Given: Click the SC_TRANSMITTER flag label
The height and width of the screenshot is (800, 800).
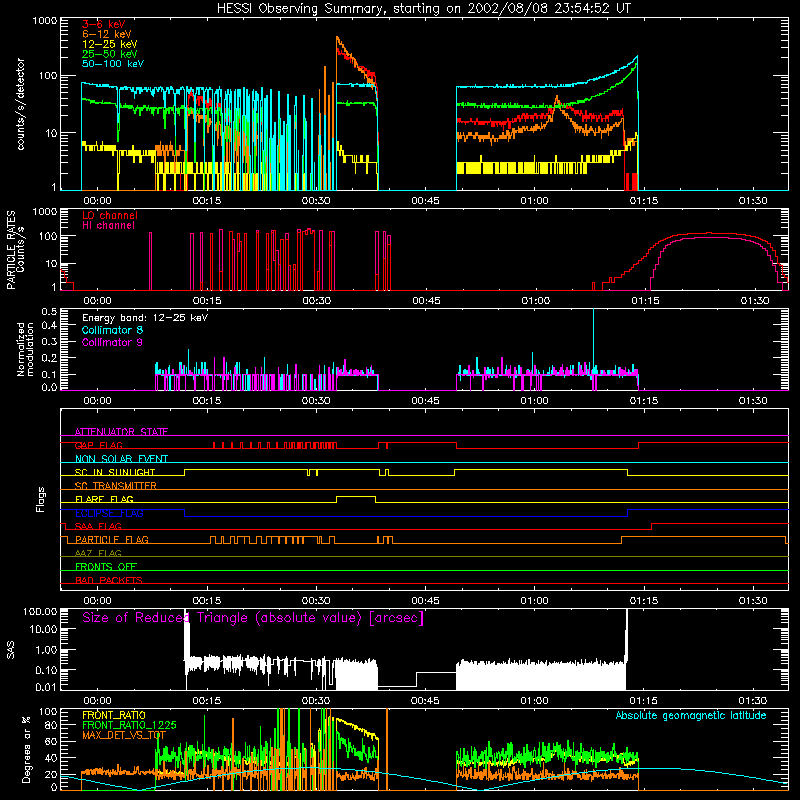Looking at the screenshot, I should [x=116, y=486].
